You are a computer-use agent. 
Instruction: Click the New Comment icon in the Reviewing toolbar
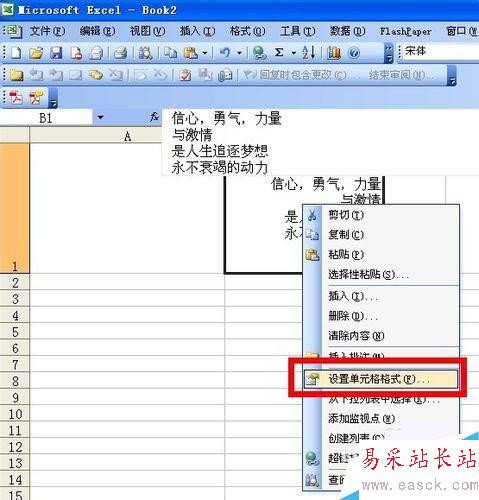point(16,75)
